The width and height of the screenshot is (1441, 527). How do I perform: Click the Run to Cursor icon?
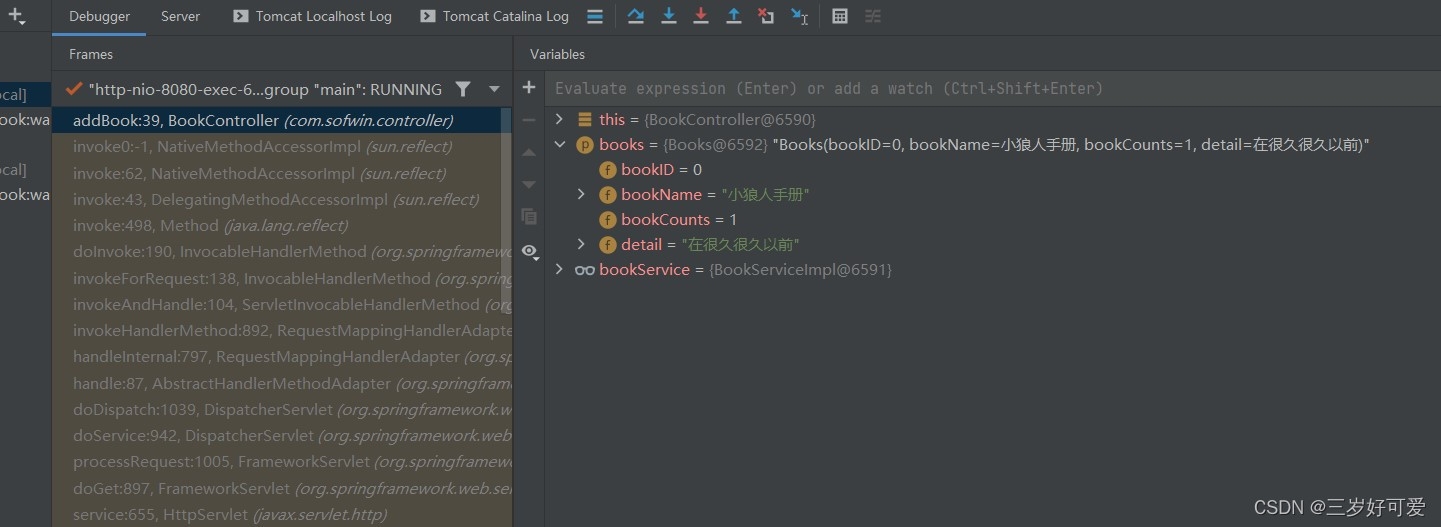coord(799,16)
